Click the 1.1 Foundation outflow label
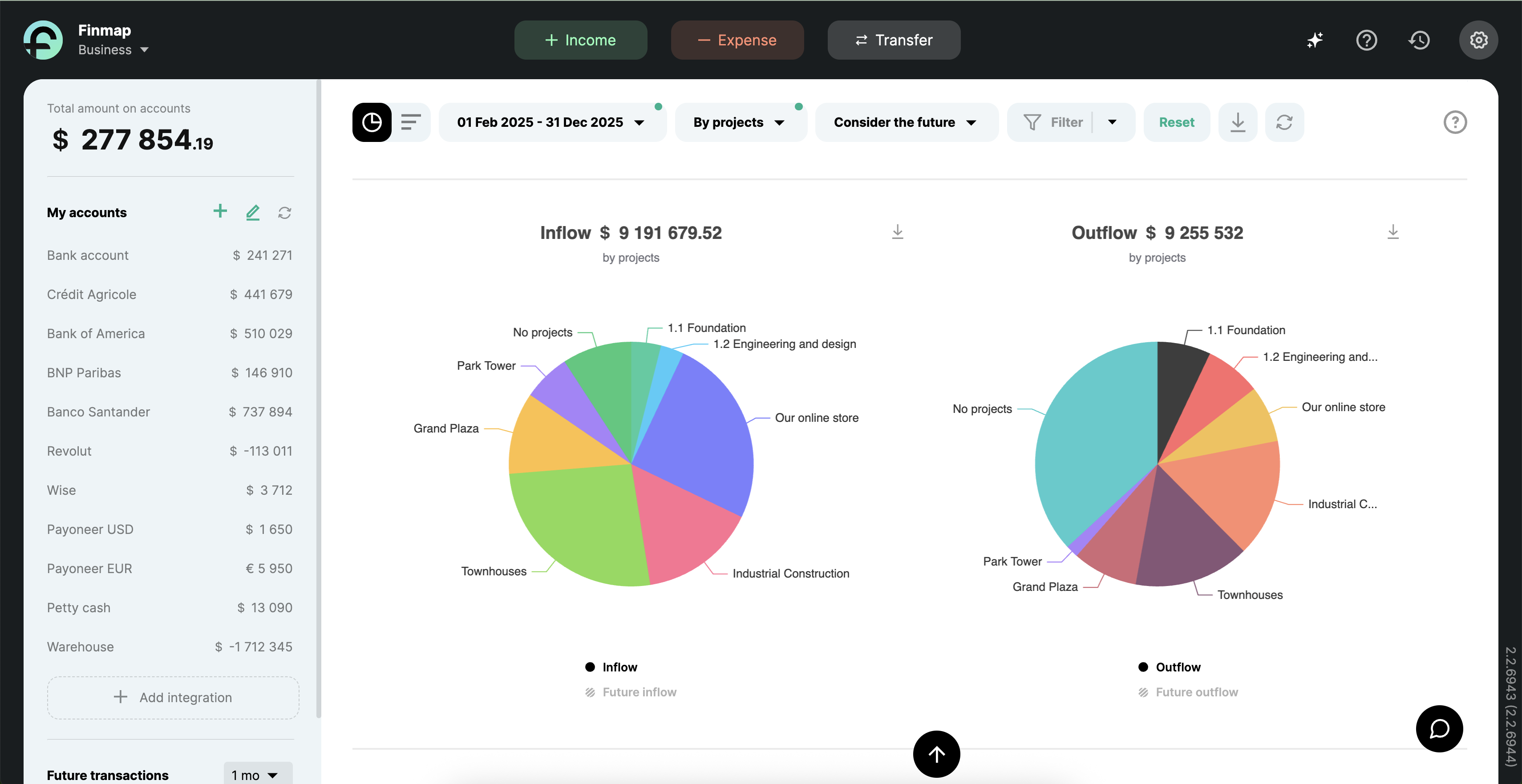 [x=1246, y=330]
